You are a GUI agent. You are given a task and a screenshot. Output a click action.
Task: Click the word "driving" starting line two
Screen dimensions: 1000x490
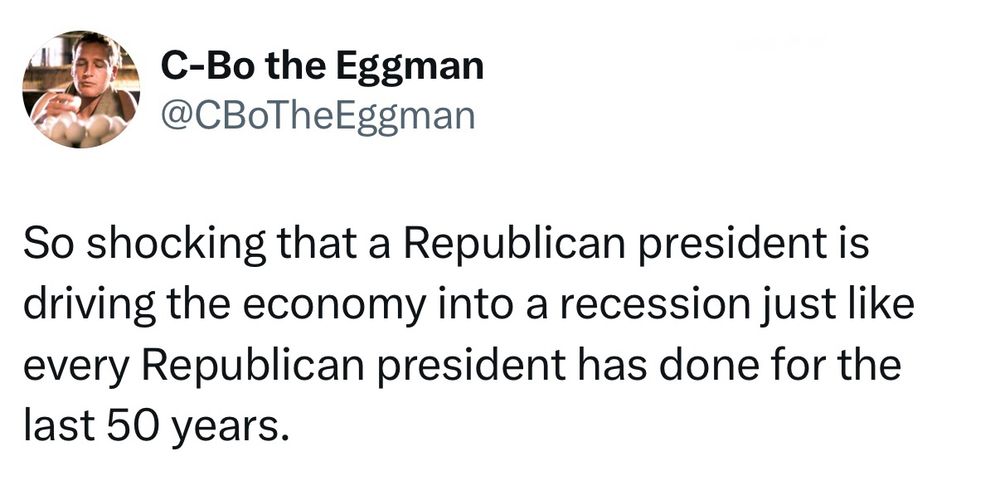tap(89, 308)
